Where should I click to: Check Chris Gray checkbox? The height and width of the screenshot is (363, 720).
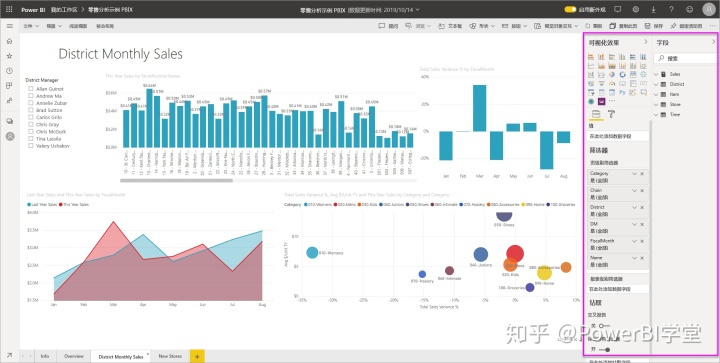[30, 125]
